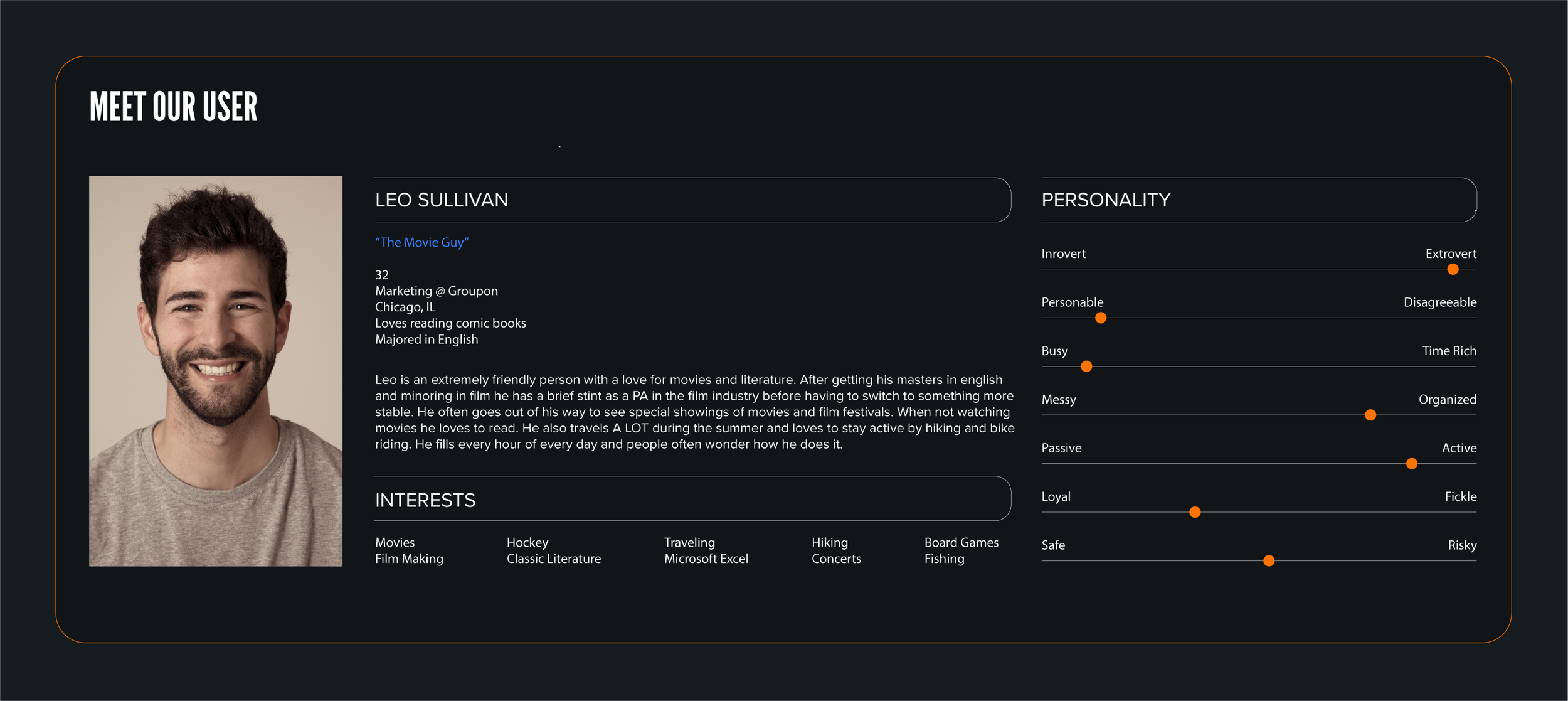Select the Microsoft Excel interest

706,559
